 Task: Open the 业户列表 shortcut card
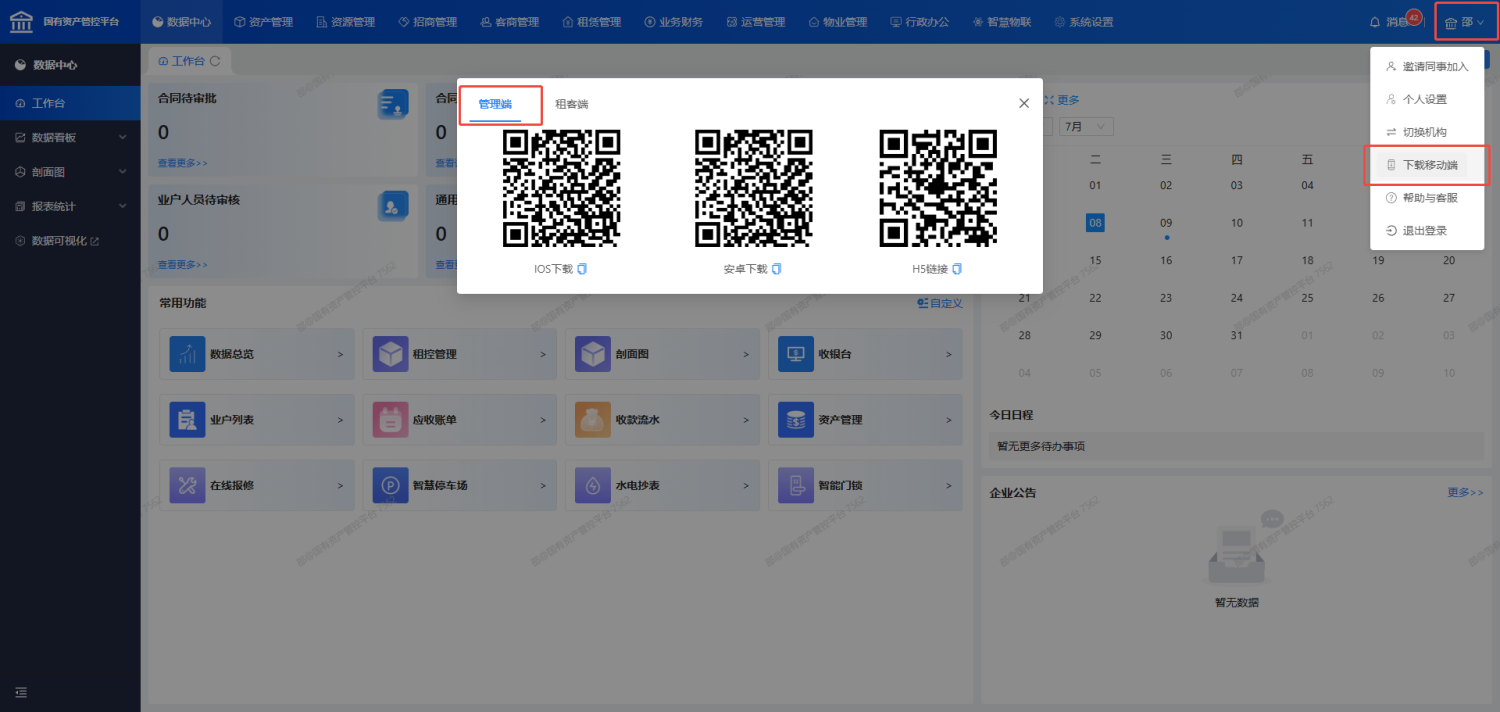tap(257, 420)
